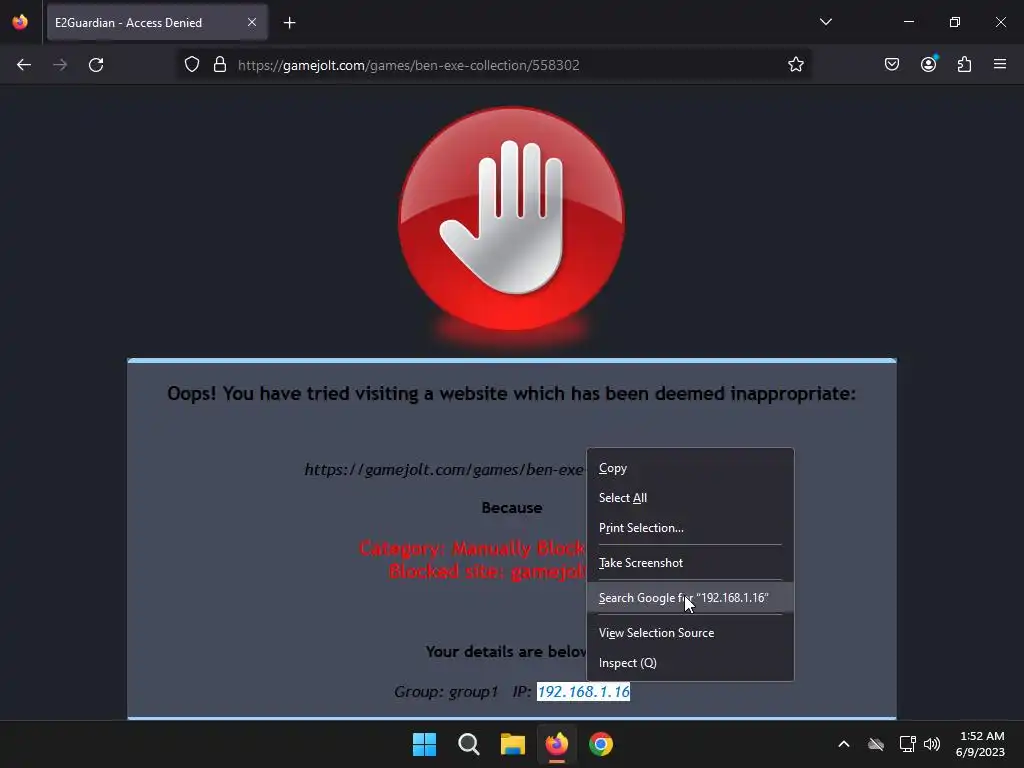The image size is (1024, 768).
Task: Choose View Selection Source from the context menu
Action: (690, 633)
